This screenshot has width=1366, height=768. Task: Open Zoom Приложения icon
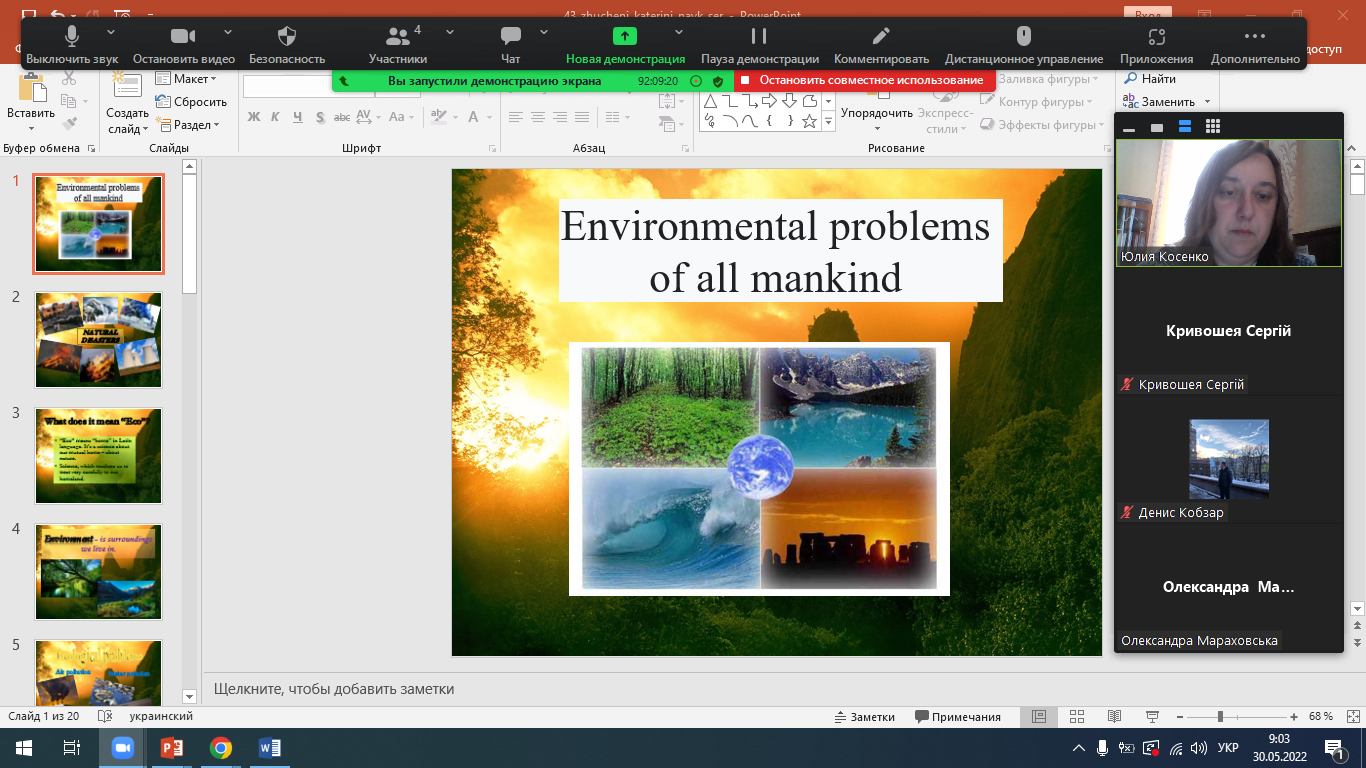[1156, 46]
